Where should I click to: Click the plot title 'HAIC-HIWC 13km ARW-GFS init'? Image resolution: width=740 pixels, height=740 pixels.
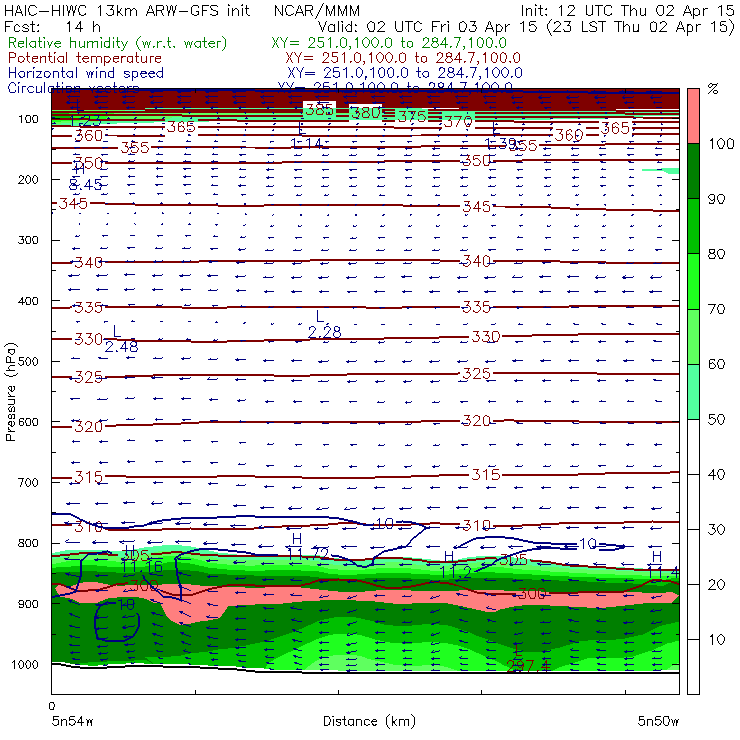click(x=126, y=10)
